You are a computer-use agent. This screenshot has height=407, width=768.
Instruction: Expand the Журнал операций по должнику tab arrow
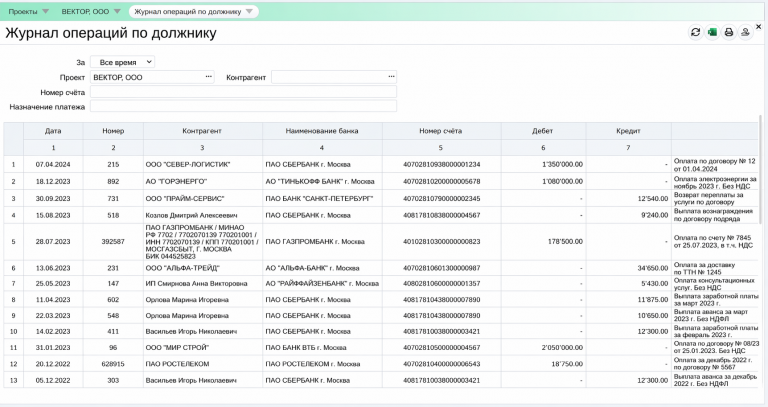(x=249, y=11)
